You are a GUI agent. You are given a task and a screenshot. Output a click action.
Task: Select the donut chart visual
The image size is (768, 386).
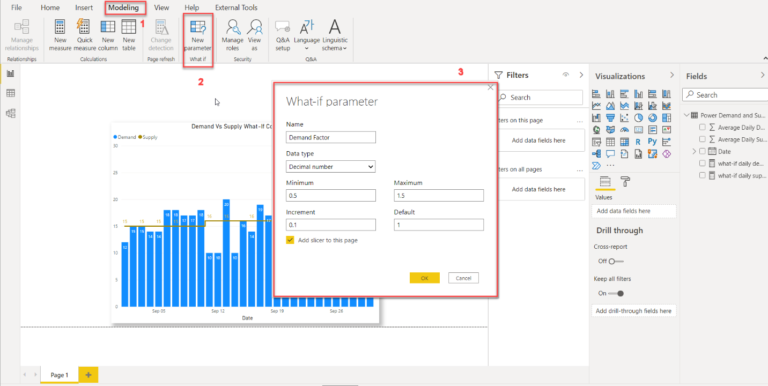[652, 118]
